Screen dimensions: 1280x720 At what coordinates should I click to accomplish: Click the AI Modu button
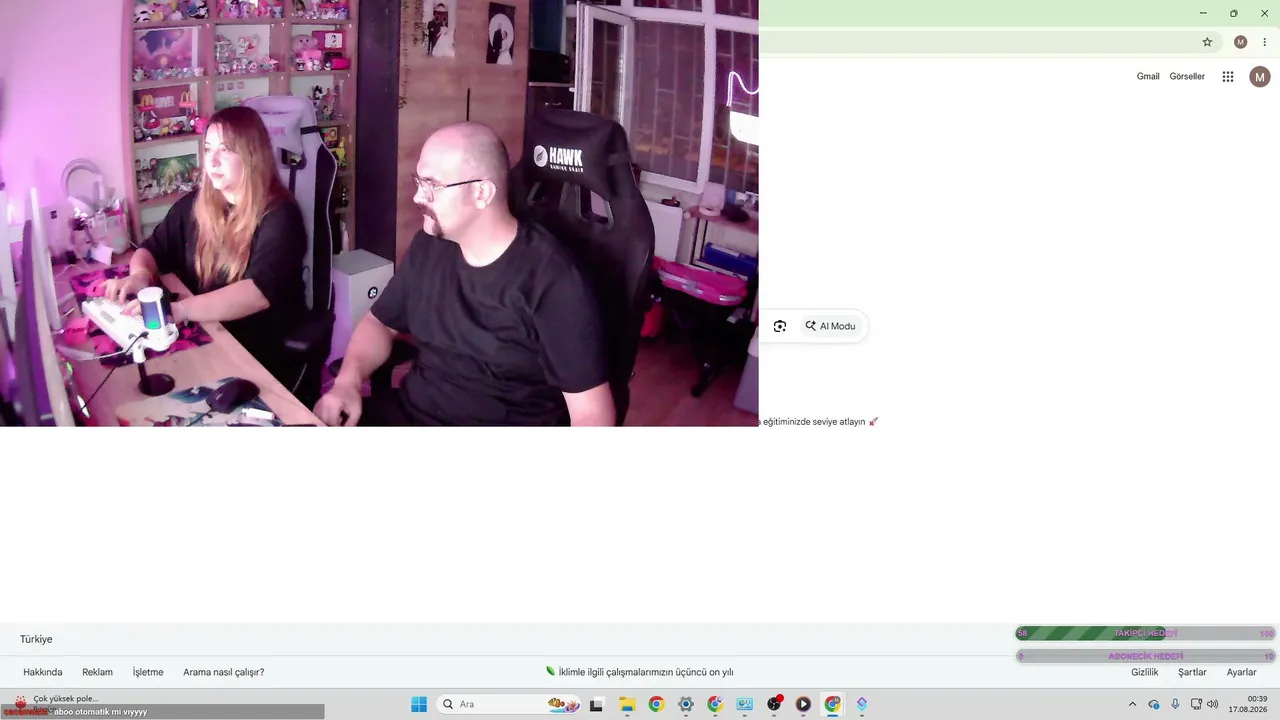[831, 326]
